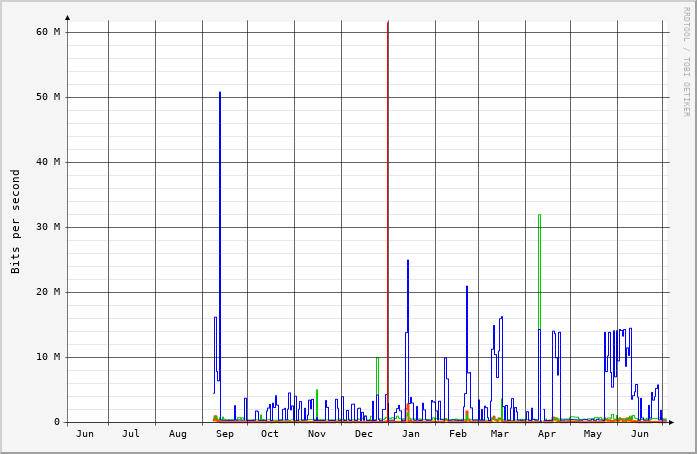The width and height of the screenshot is (697, 454).
Task: Click the blue 21 M spike in February
Action: point(467,329)
